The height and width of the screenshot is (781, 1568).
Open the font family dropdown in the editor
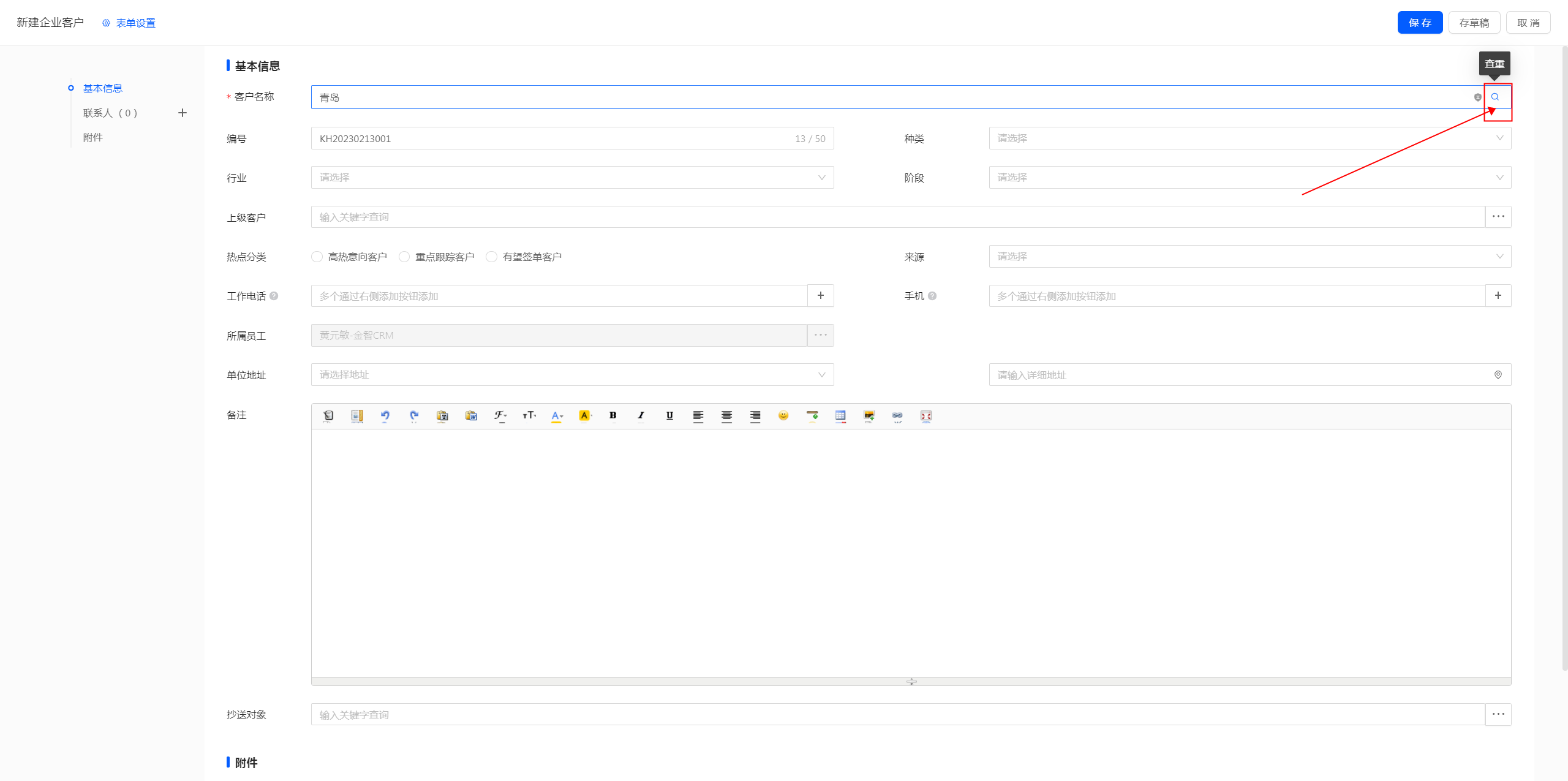click(500, 416)
